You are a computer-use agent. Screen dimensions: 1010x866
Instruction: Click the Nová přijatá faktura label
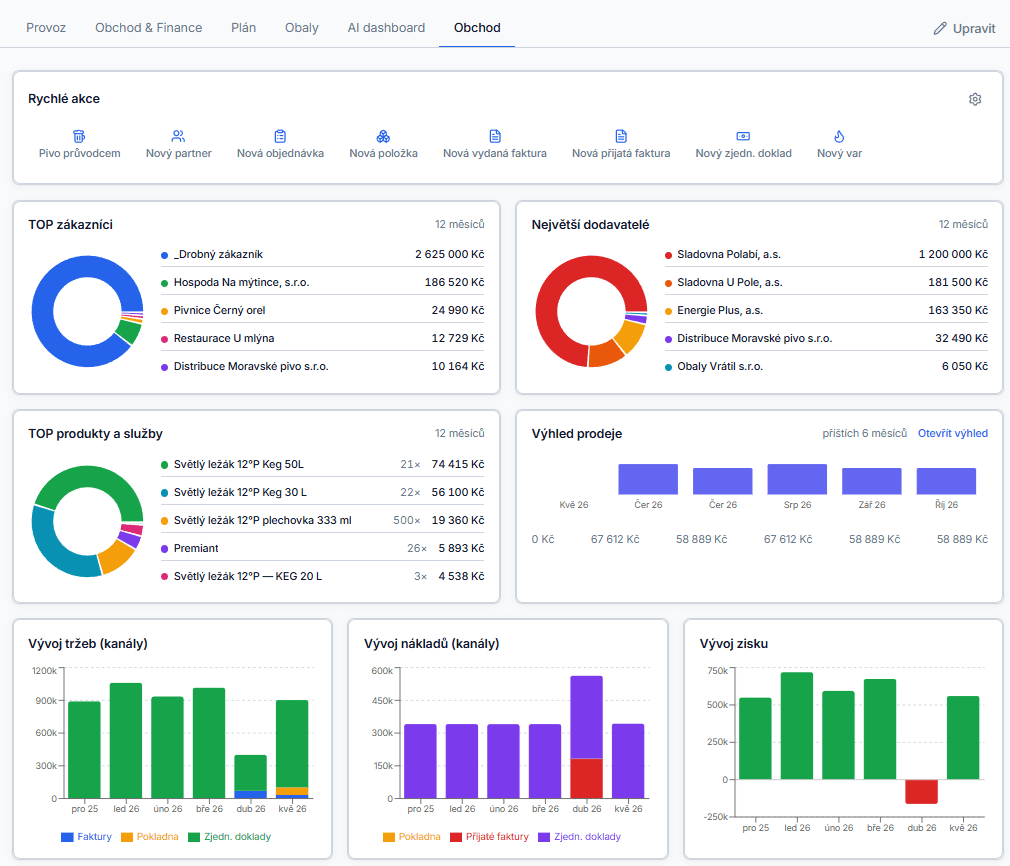[x=621, y=153]
